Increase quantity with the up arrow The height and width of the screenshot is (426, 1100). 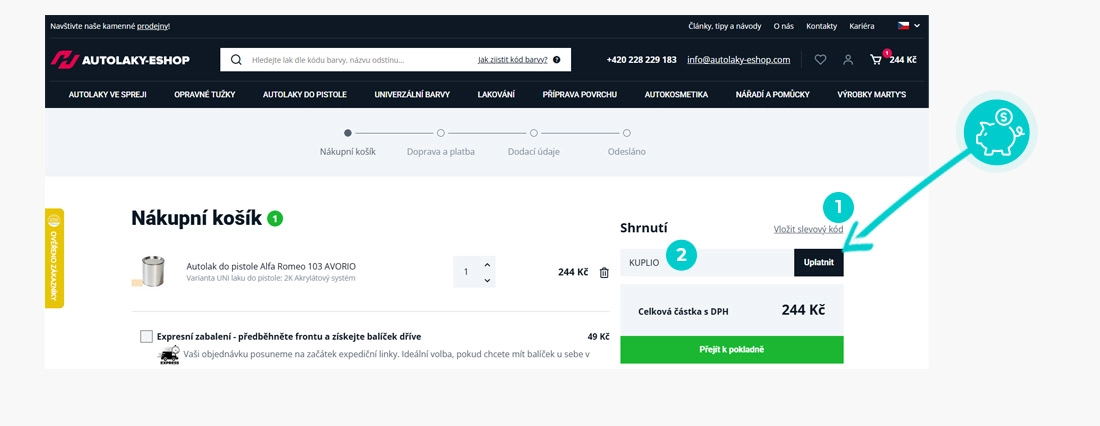pos(488,265)
